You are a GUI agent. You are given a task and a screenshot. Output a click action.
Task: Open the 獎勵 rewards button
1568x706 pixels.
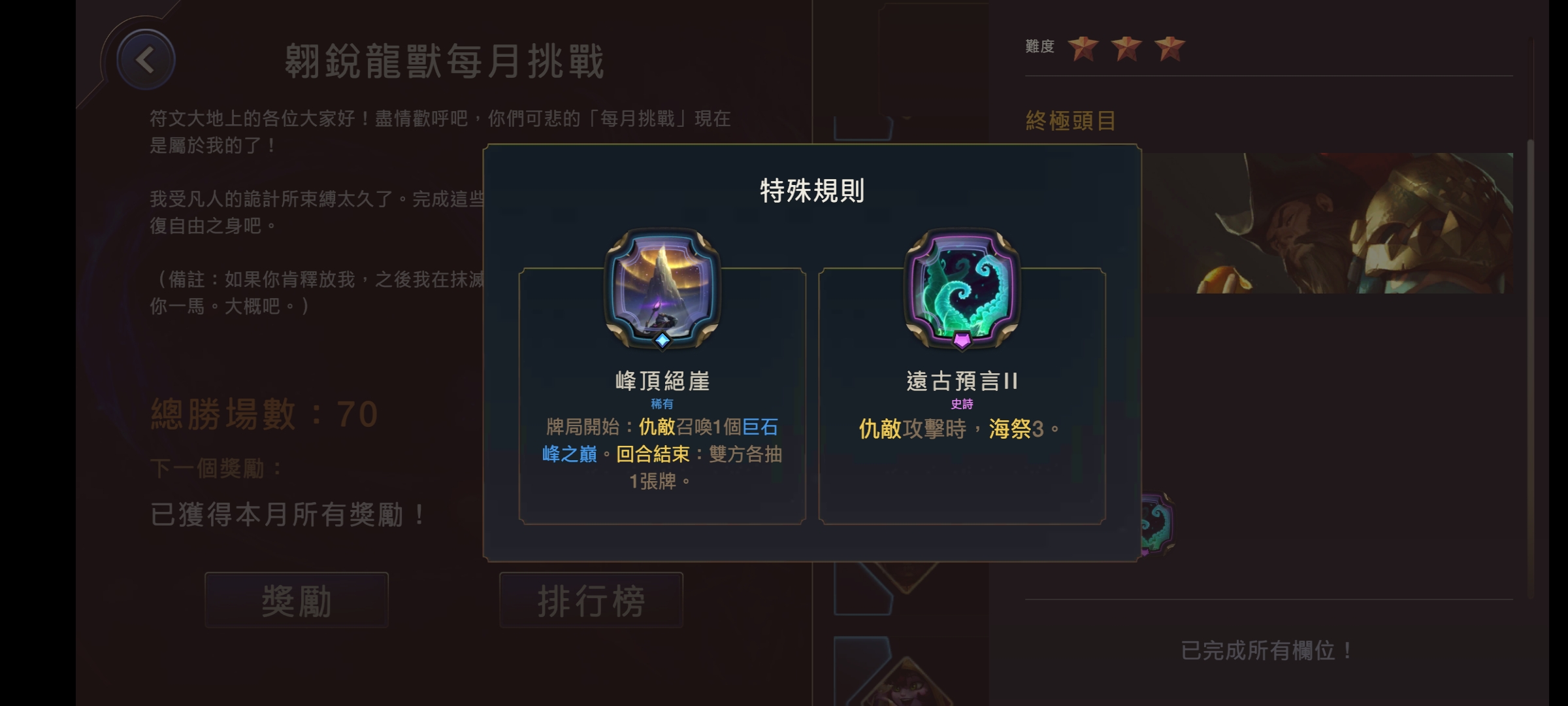297,600
